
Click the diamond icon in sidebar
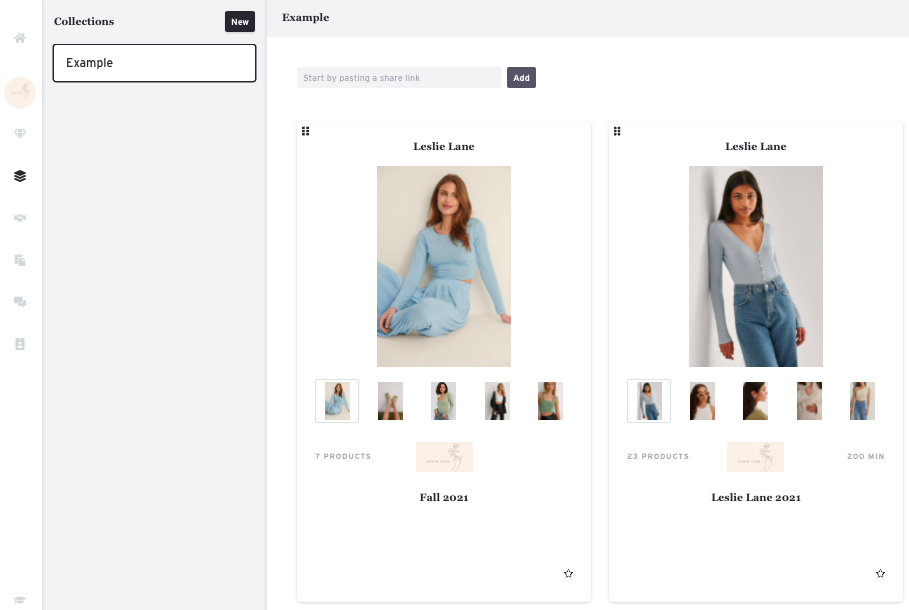(20, 134)
